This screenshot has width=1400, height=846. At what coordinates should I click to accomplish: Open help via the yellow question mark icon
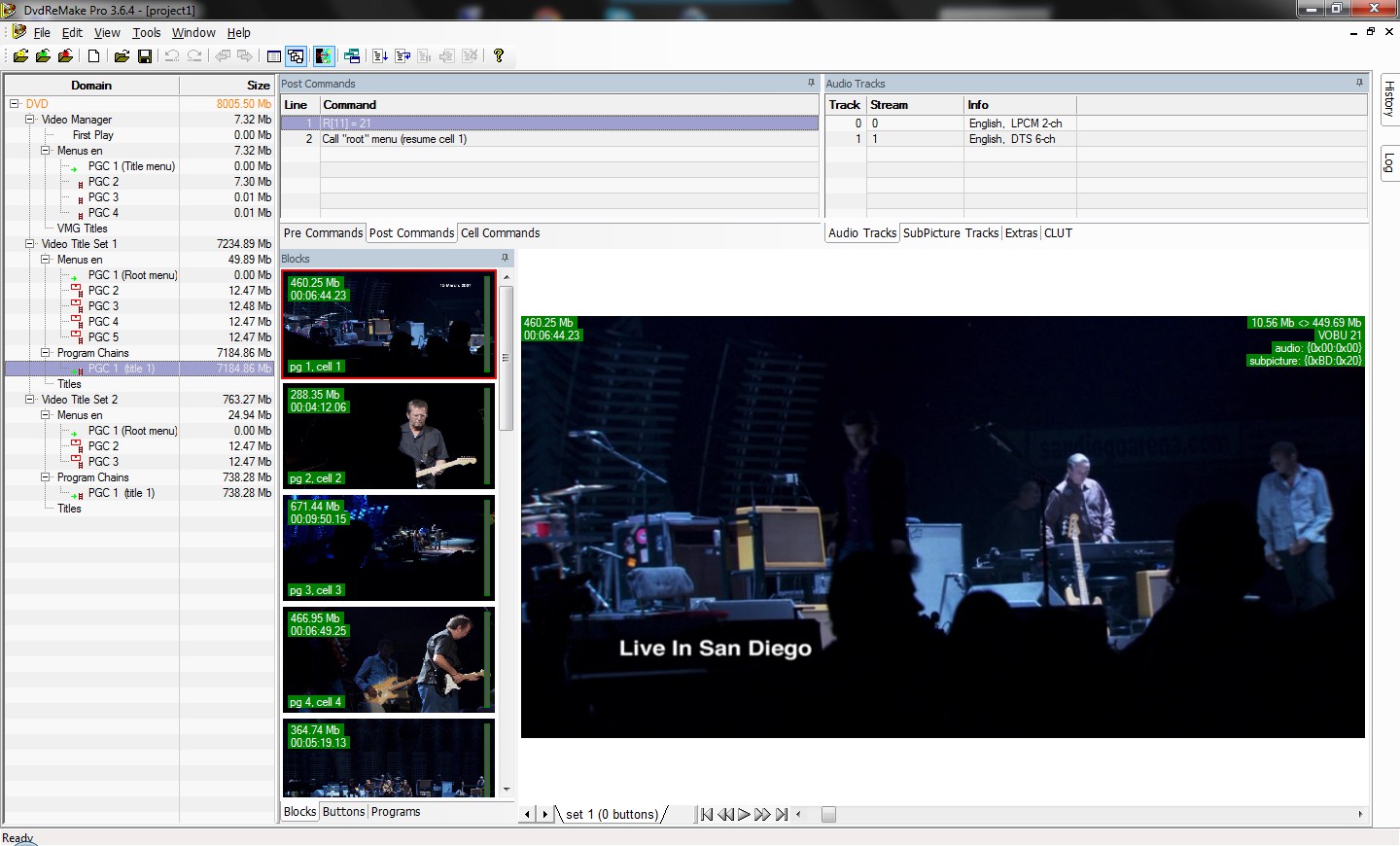click(499, 56)
